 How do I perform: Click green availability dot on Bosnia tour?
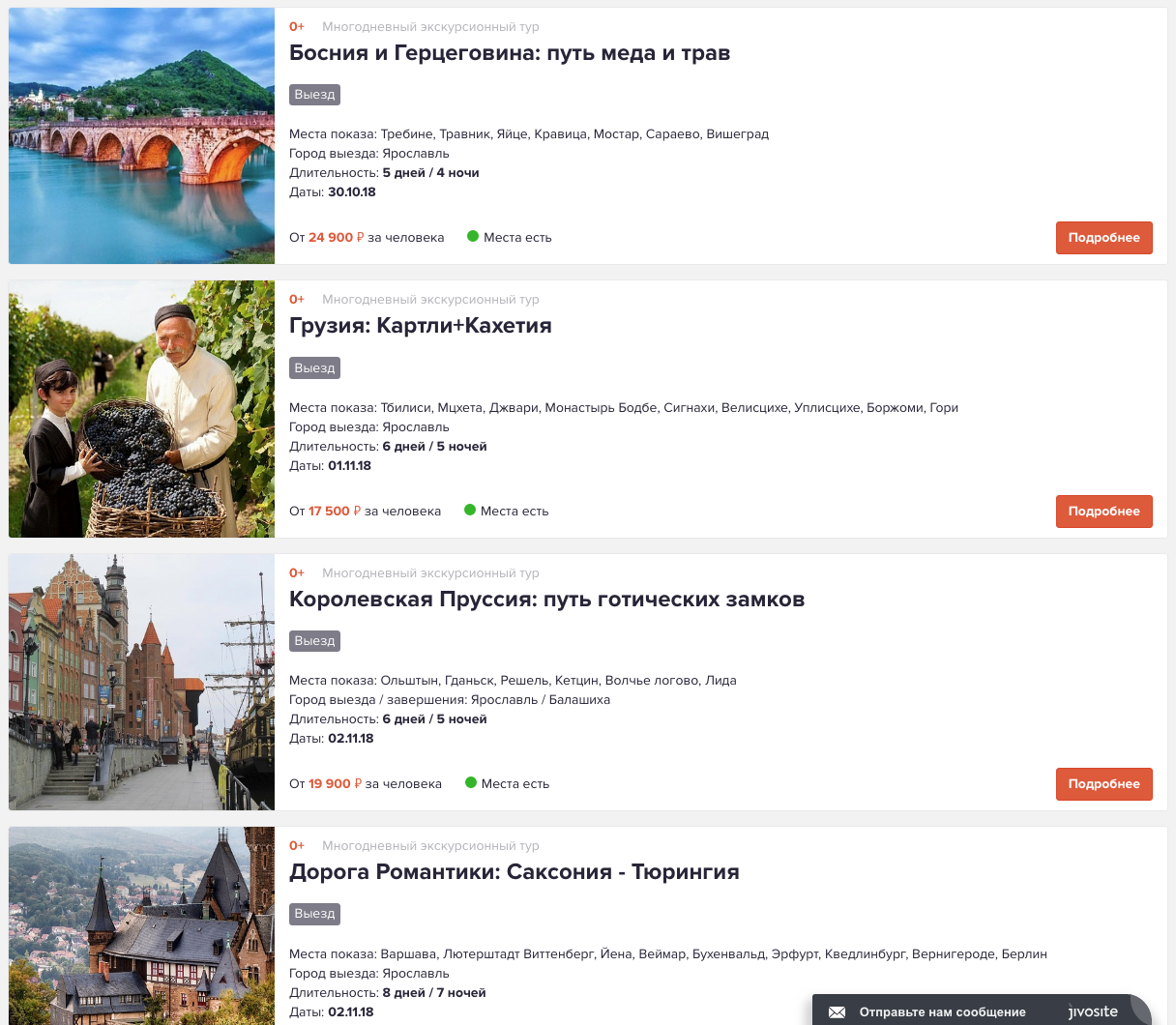(x=473, y=236)
